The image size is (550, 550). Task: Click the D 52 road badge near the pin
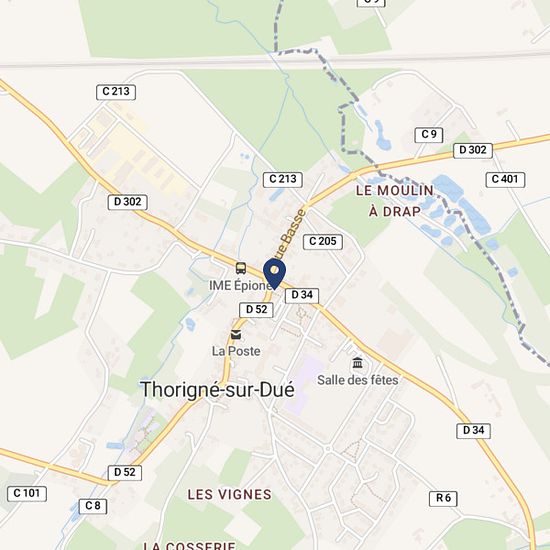(x=256, y=310)
